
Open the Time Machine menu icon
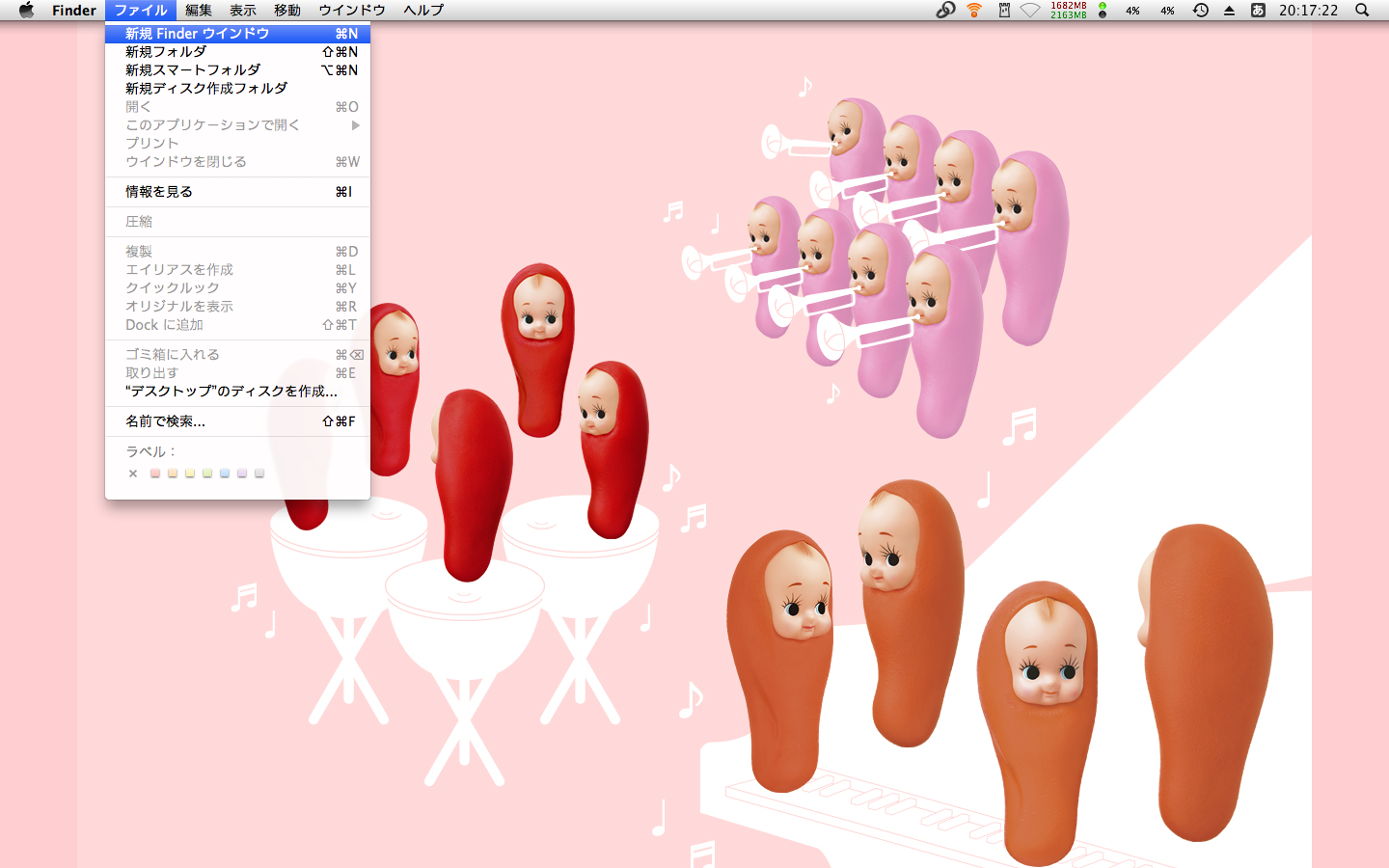[1200, 10]
